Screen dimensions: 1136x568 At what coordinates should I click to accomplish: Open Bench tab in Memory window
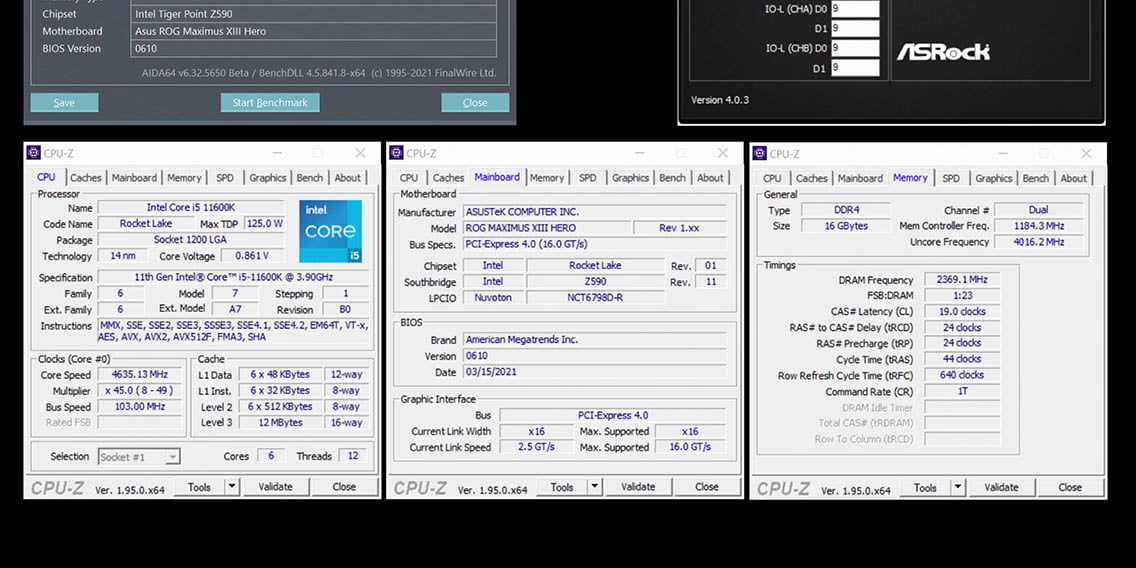tap(1036, 178)
